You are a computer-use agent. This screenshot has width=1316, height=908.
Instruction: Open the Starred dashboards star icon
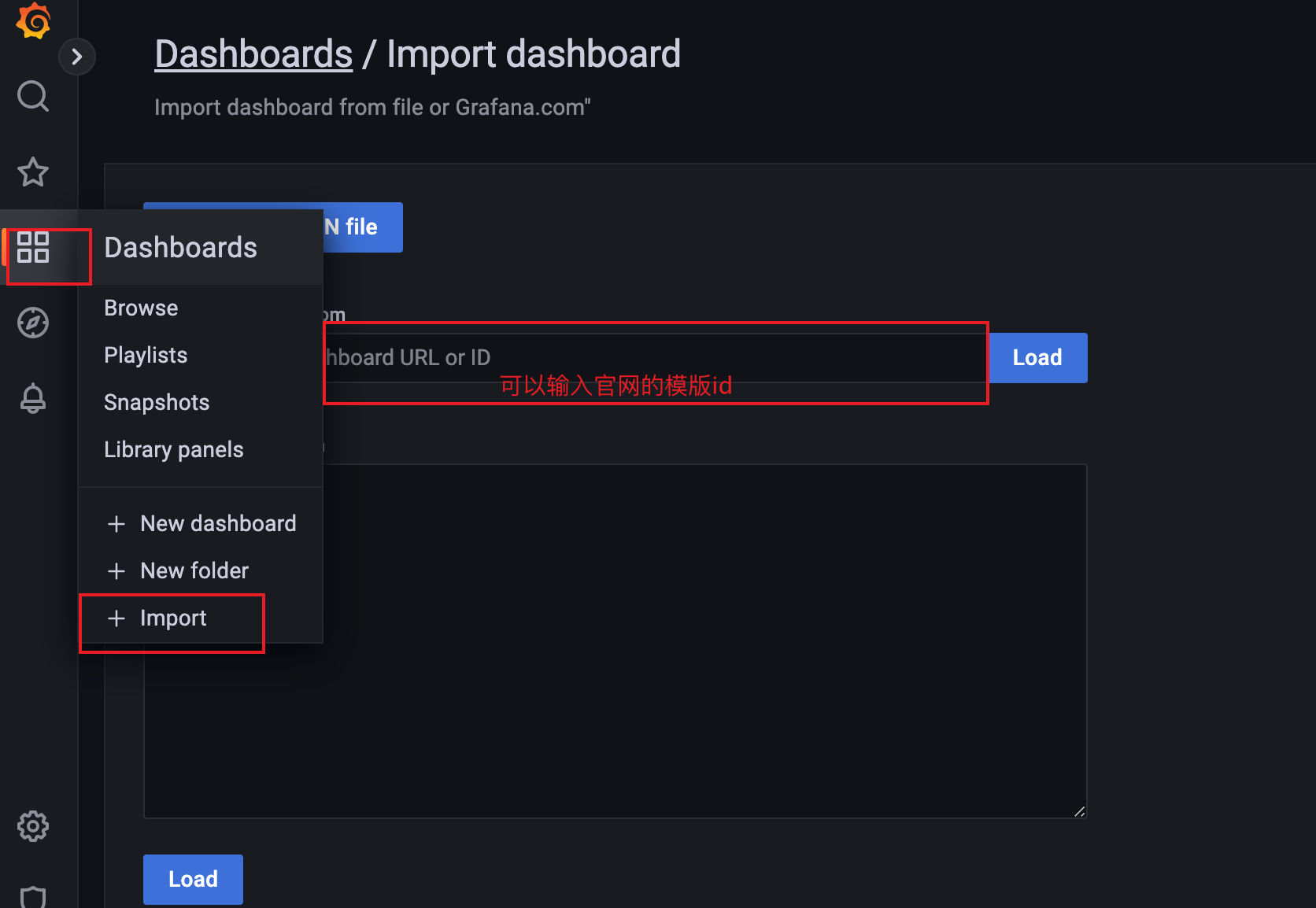pyautogui.click(x=33, y=172)
